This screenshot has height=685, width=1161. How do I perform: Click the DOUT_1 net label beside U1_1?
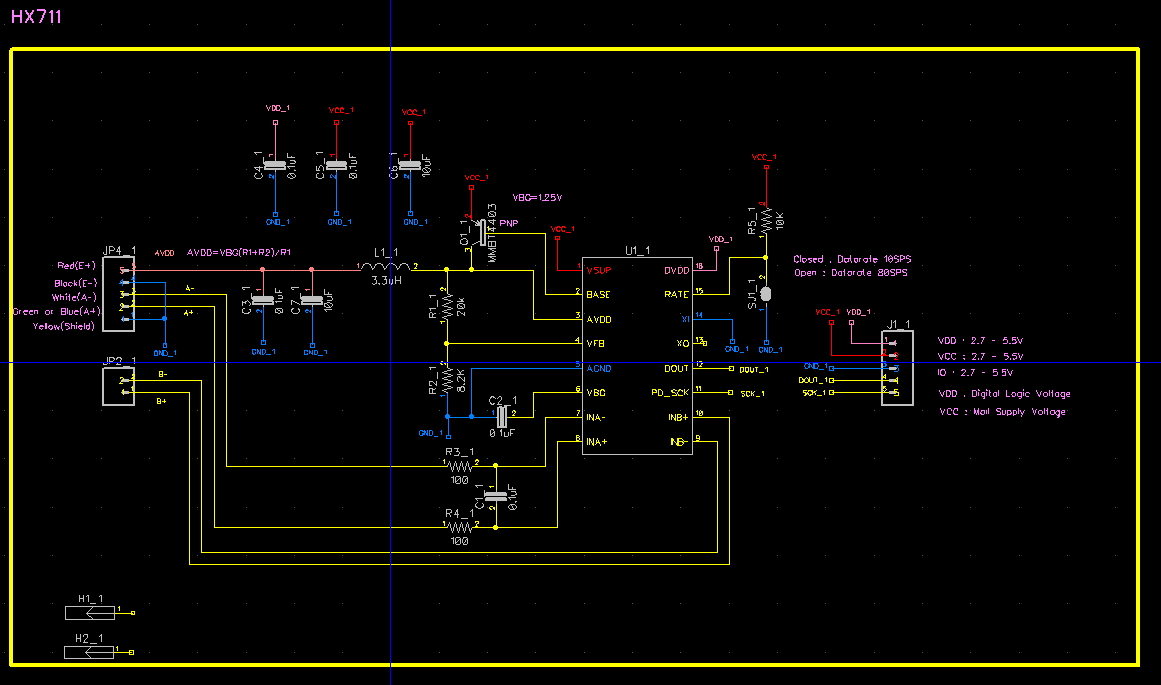click(x=754, y=370)
